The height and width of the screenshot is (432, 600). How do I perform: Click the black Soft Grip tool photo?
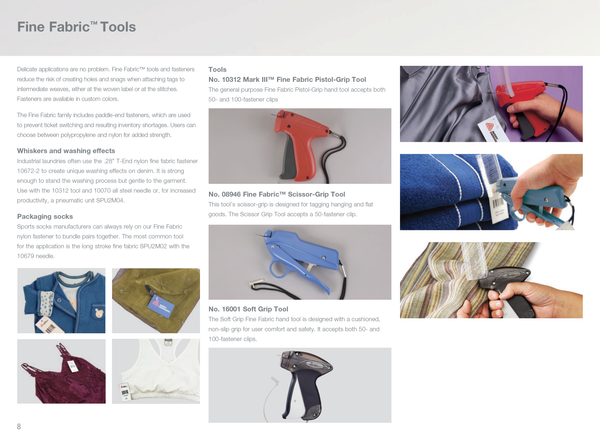click(x=300, y=385)
